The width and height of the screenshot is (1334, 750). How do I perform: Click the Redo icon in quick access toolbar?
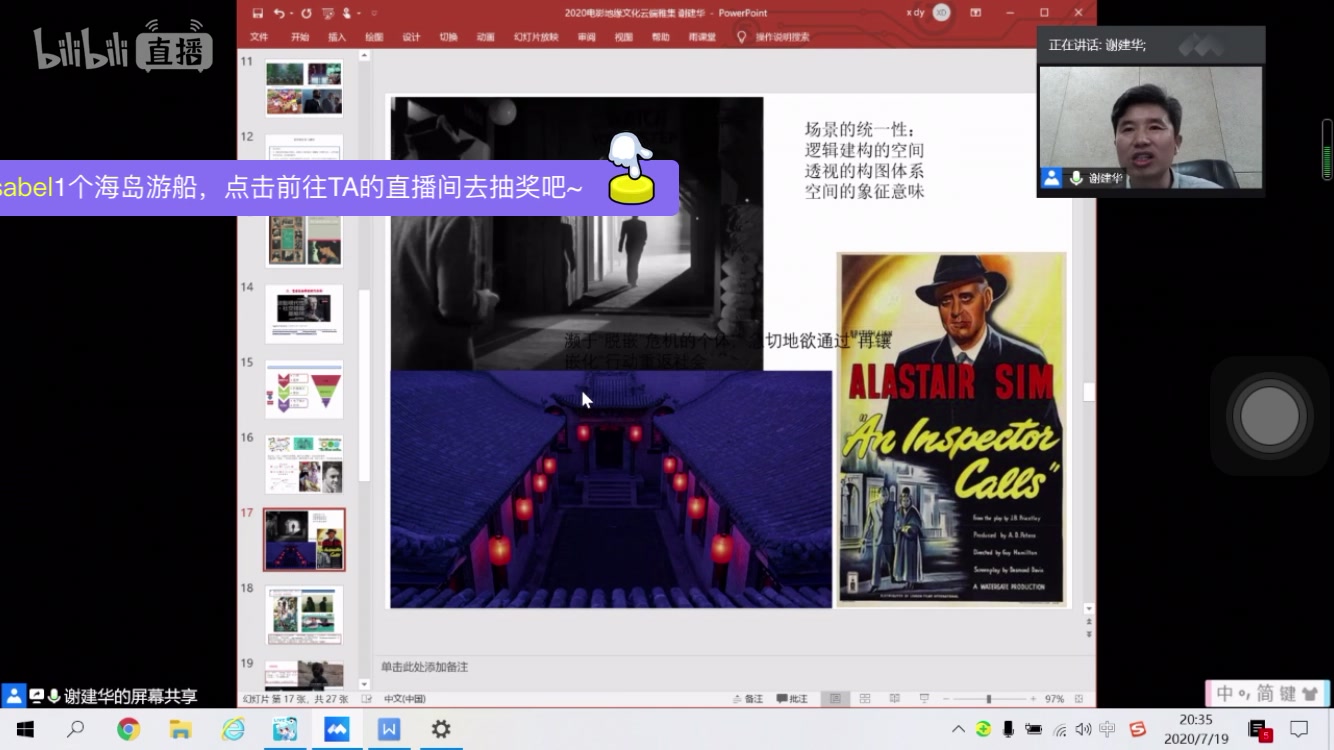click(305, 13)
